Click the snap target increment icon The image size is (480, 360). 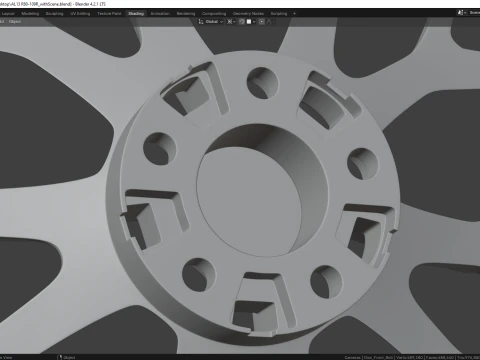tap(249, 22)
